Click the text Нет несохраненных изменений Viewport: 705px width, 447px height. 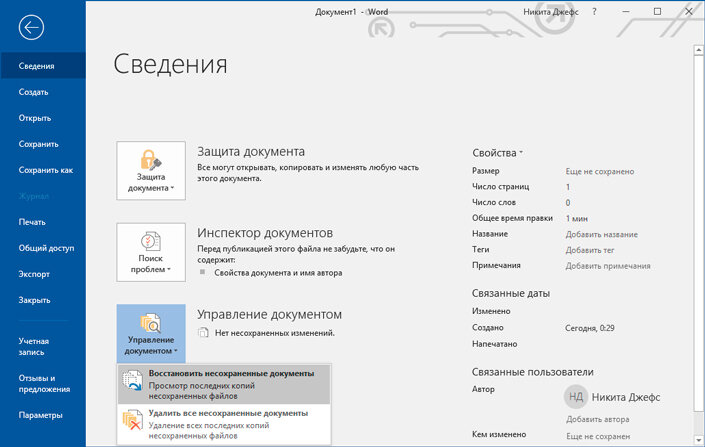pyautogui.click(x=275, y=333)
